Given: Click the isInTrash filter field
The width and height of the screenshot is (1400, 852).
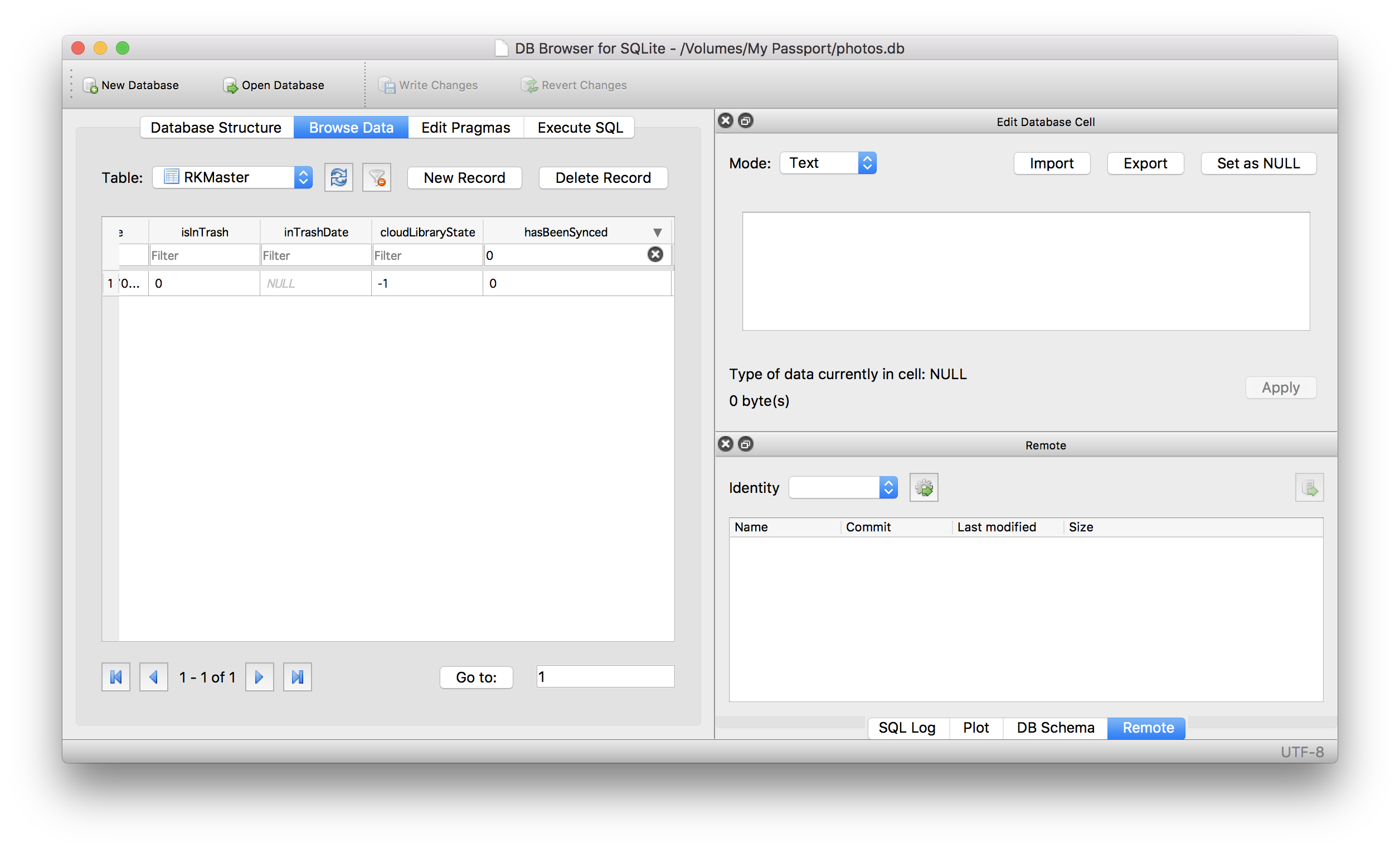Looking at the screenshot, I should point(203,255).
